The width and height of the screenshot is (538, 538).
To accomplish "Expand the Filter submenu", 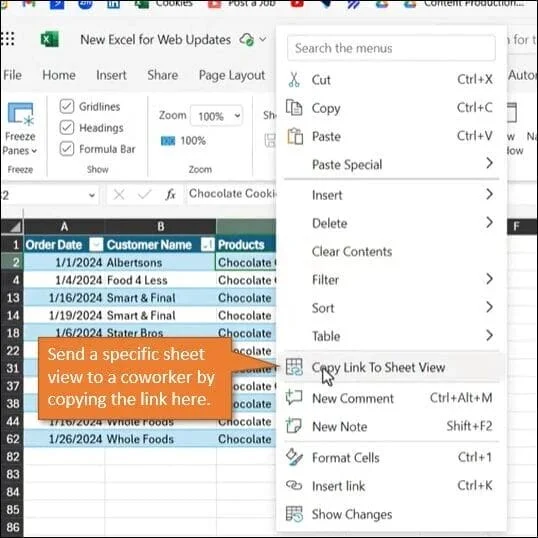I will coord(490,279).
